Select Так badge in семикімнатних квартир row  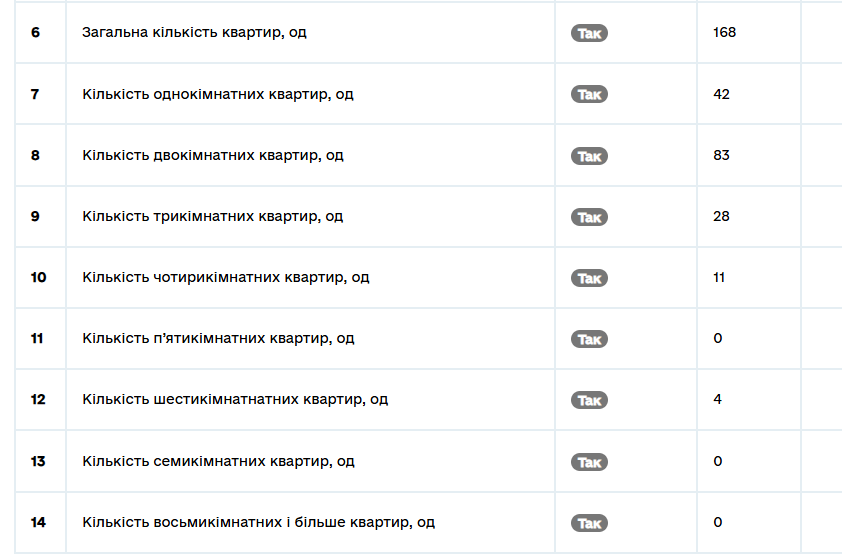coord(589,462)
